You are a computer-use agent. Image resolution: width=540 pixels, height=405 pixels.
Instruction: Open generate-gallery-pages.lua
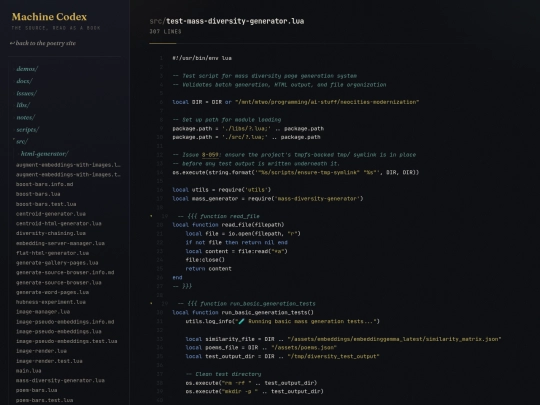pos(57,263)
